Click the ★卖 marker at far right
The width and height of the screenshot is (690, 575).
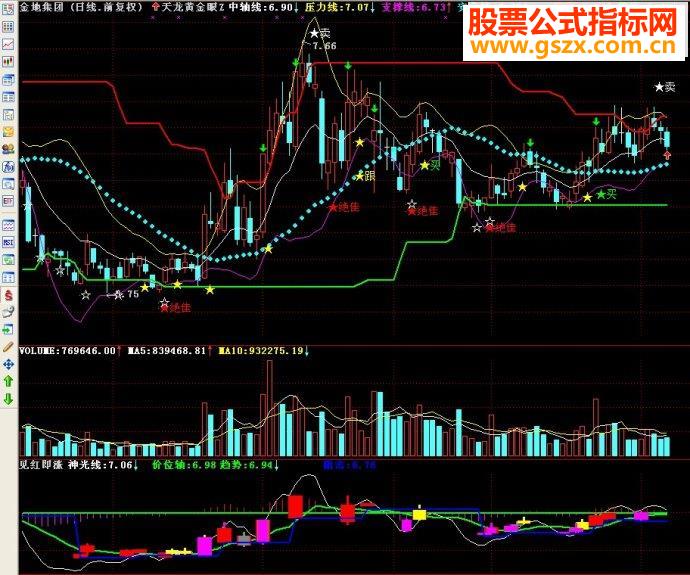click(665, 87)
